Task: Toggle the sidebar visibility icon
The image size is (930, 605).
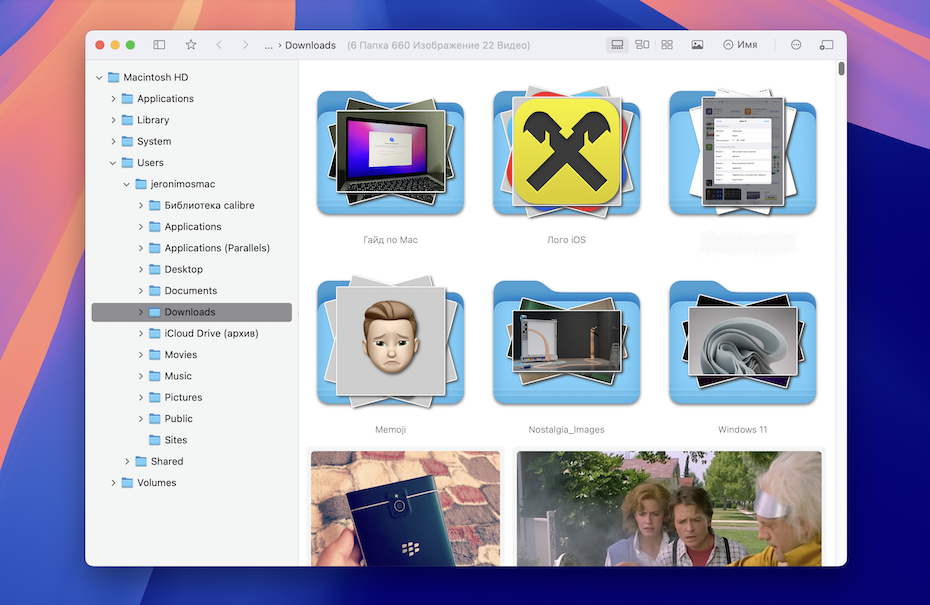Action: point(159,44)
